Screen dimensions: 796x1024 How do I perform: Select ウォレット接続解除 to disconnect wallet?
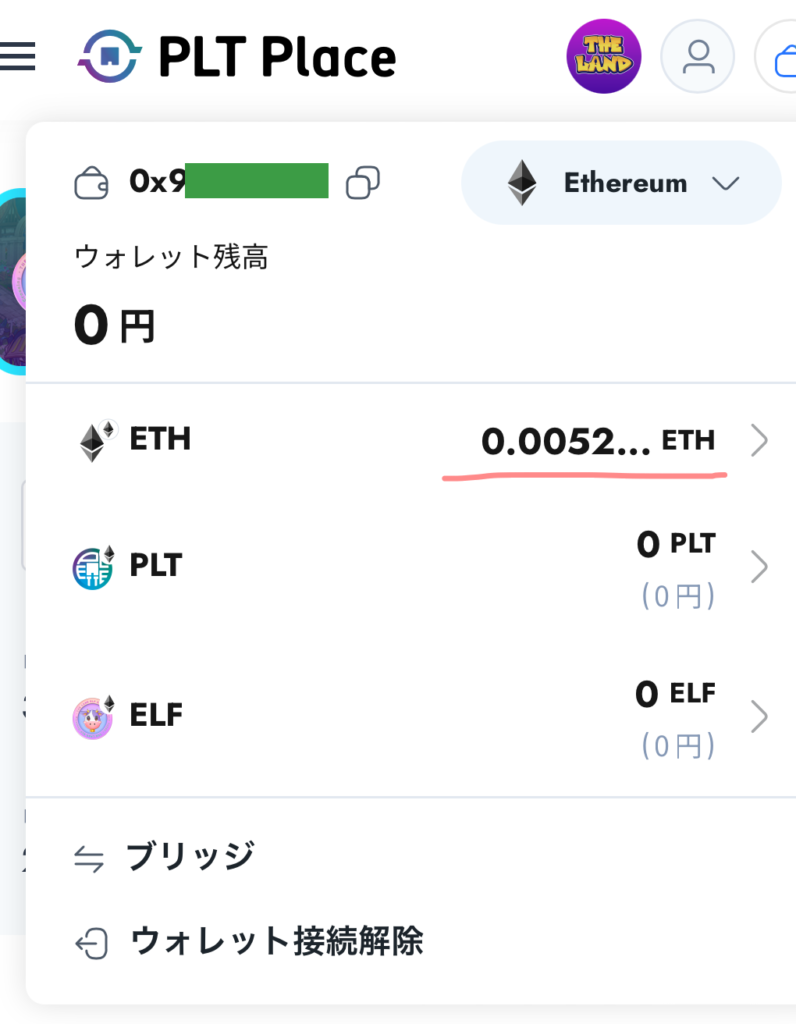(x=277, y=941)
